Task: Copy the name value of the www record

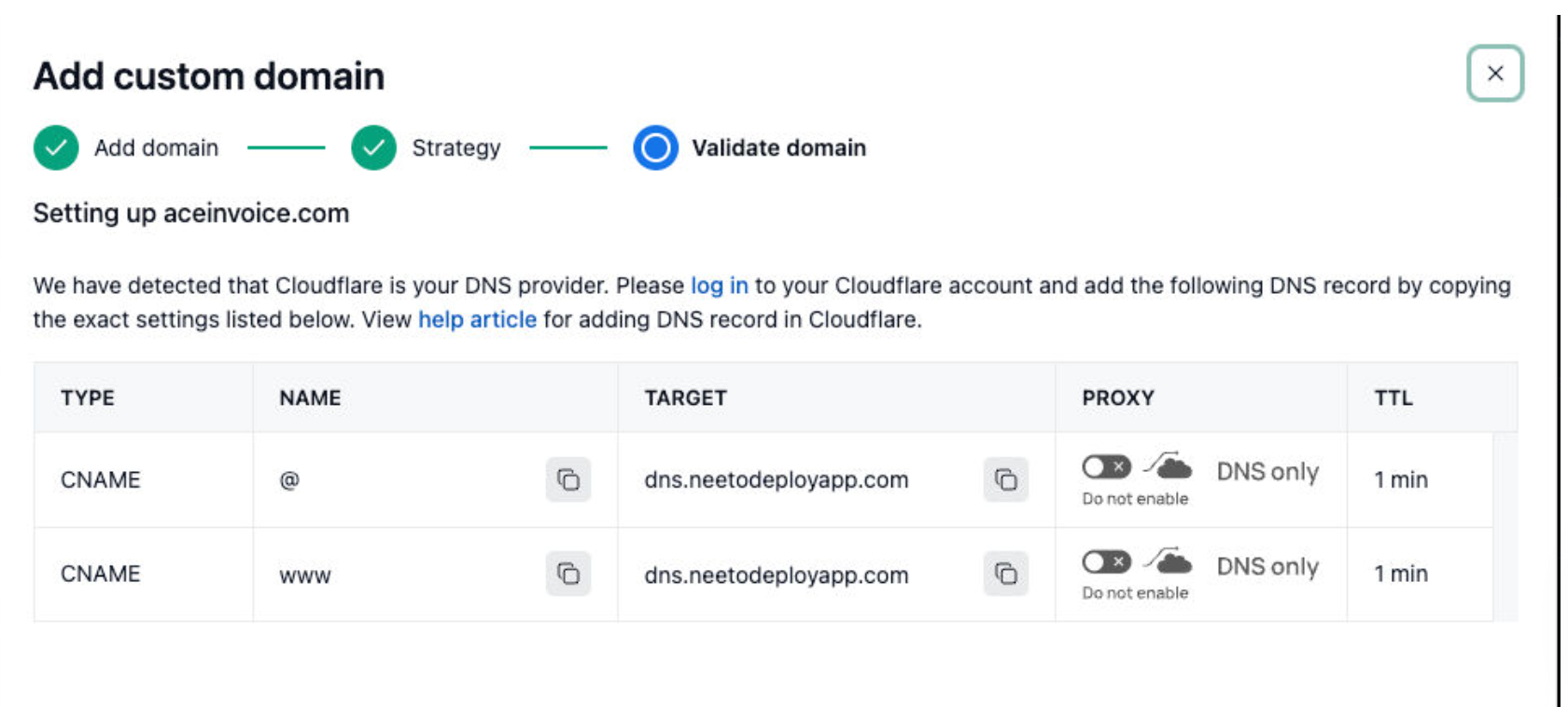Action: 567,575
